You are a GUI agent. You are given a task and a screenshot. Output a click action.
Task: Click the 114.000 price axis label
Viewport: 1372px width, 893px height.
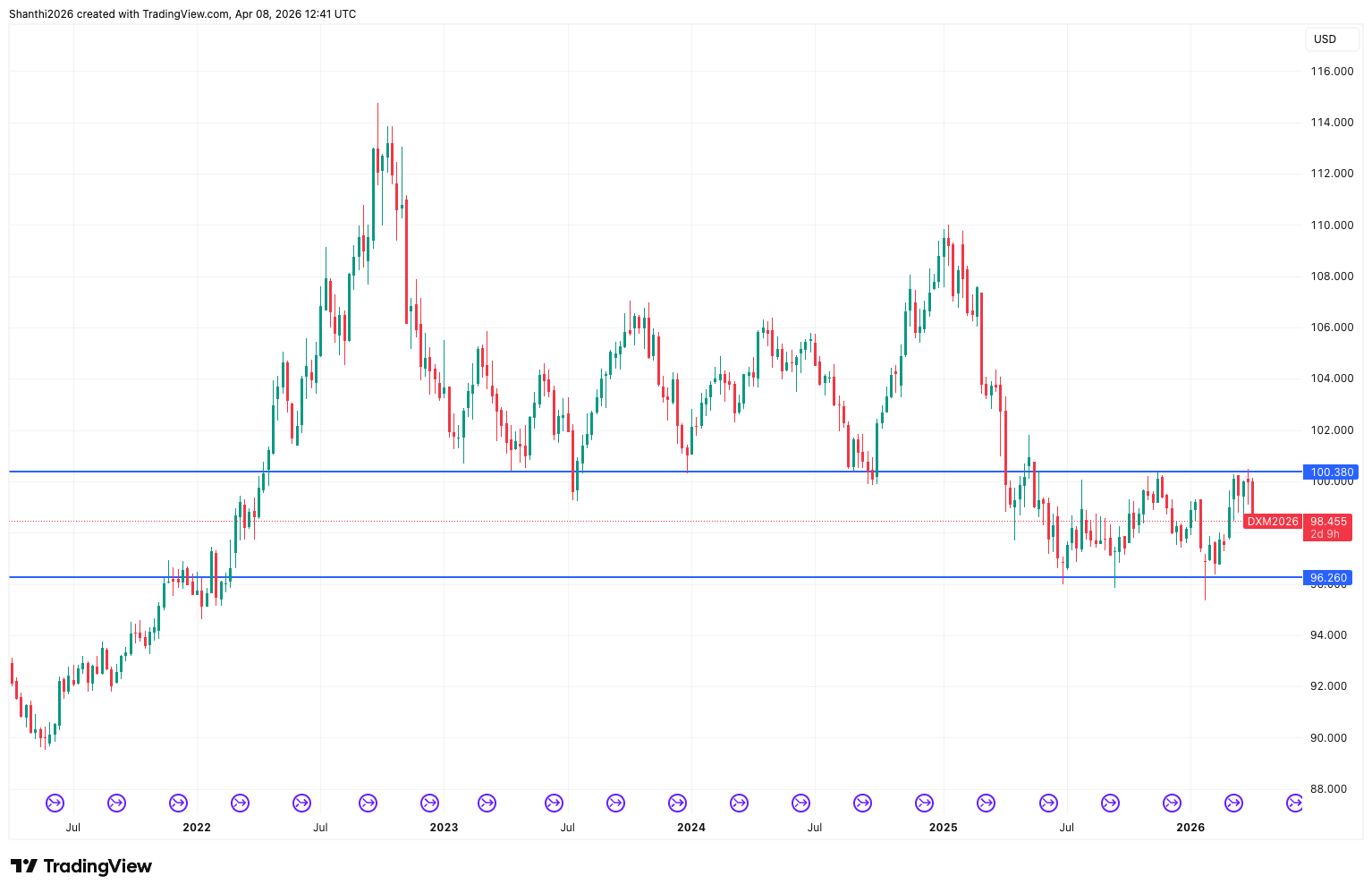(1332, 123)
